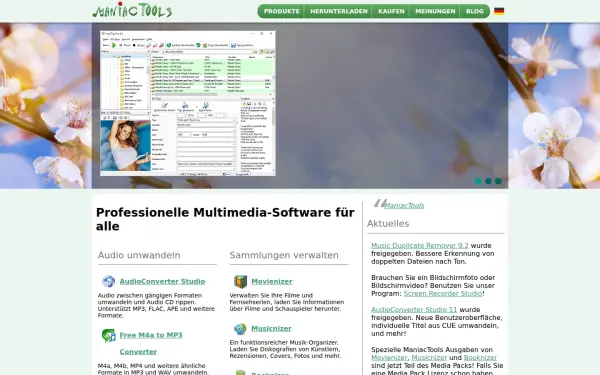600x375 pixels.
Task: Click the mp3Tag Pro screenshot in slider
Action: pos(188,103)
